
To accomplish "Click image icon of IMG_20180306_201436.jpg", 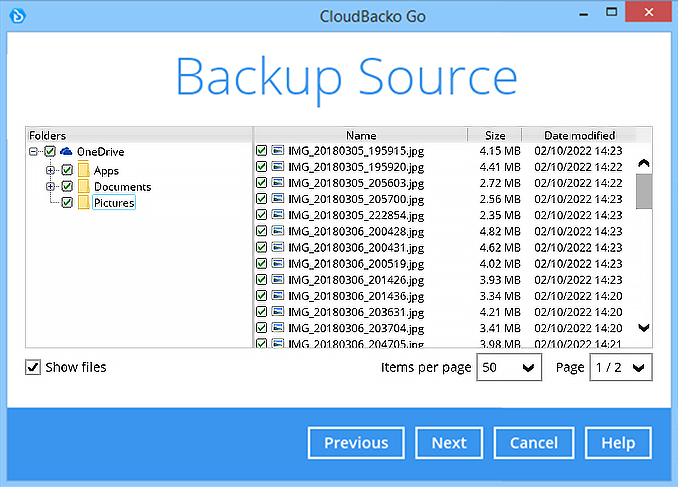I will coord(278,295).
